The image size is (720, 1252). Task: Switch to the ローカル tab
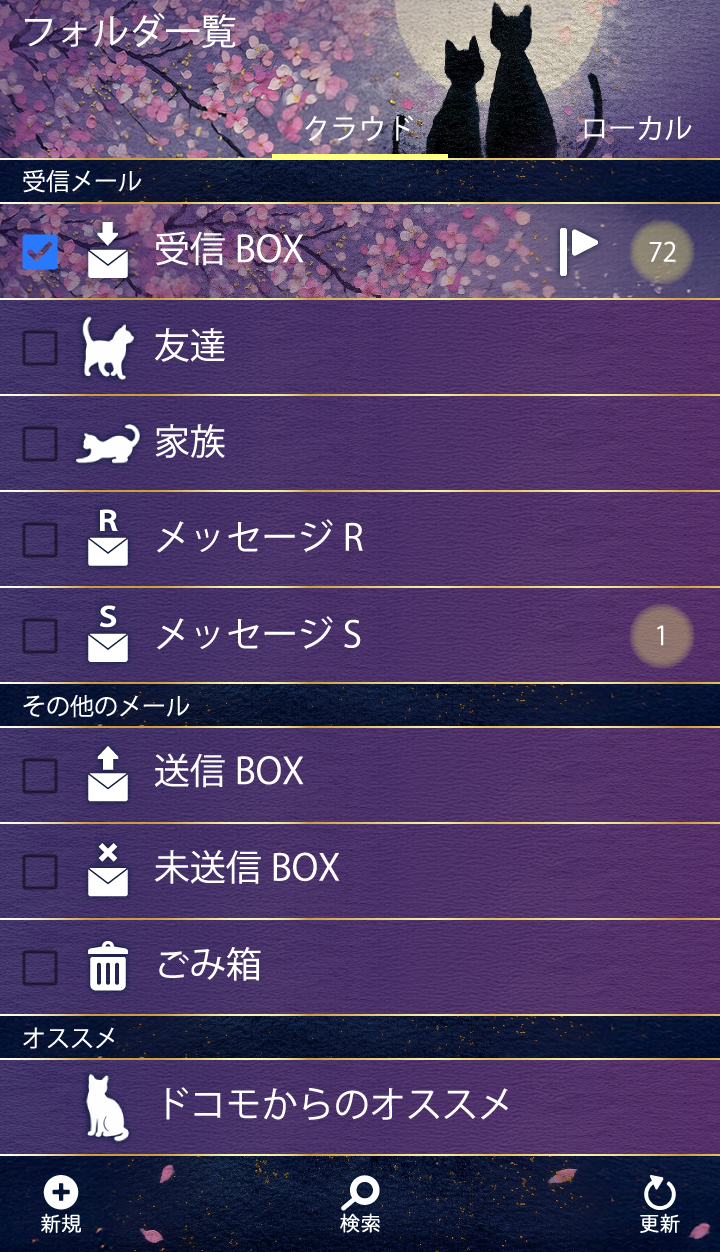636,128
